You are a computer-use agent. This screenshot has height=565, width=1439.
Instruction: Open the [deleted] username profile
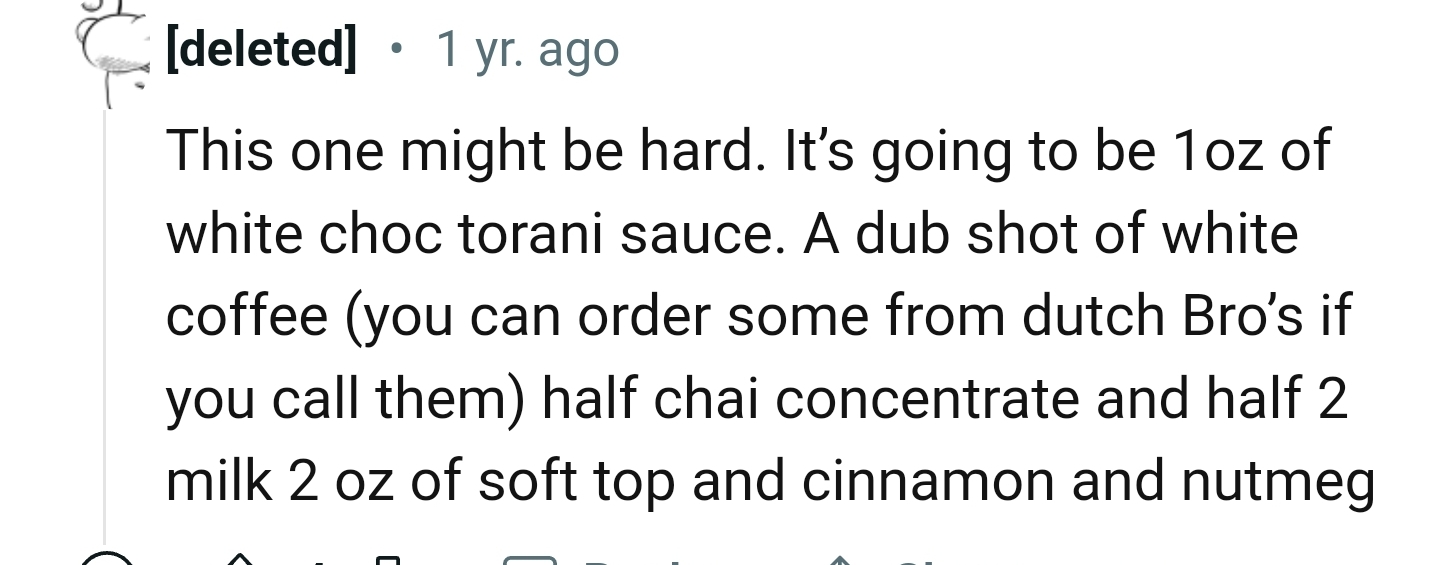(260, 50)
